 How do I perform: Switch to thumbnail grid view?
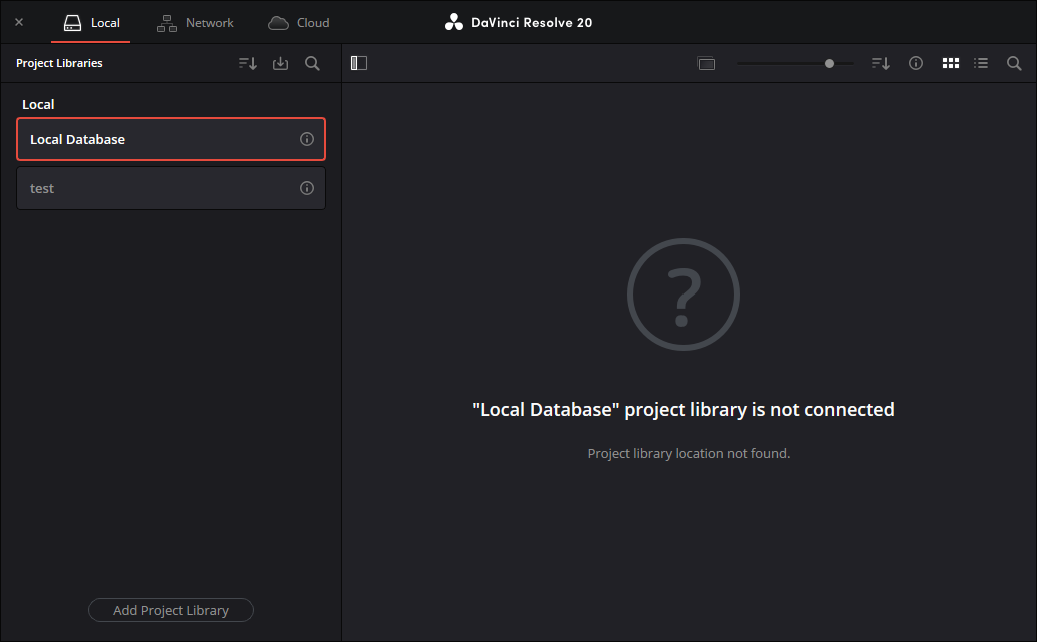951,63
